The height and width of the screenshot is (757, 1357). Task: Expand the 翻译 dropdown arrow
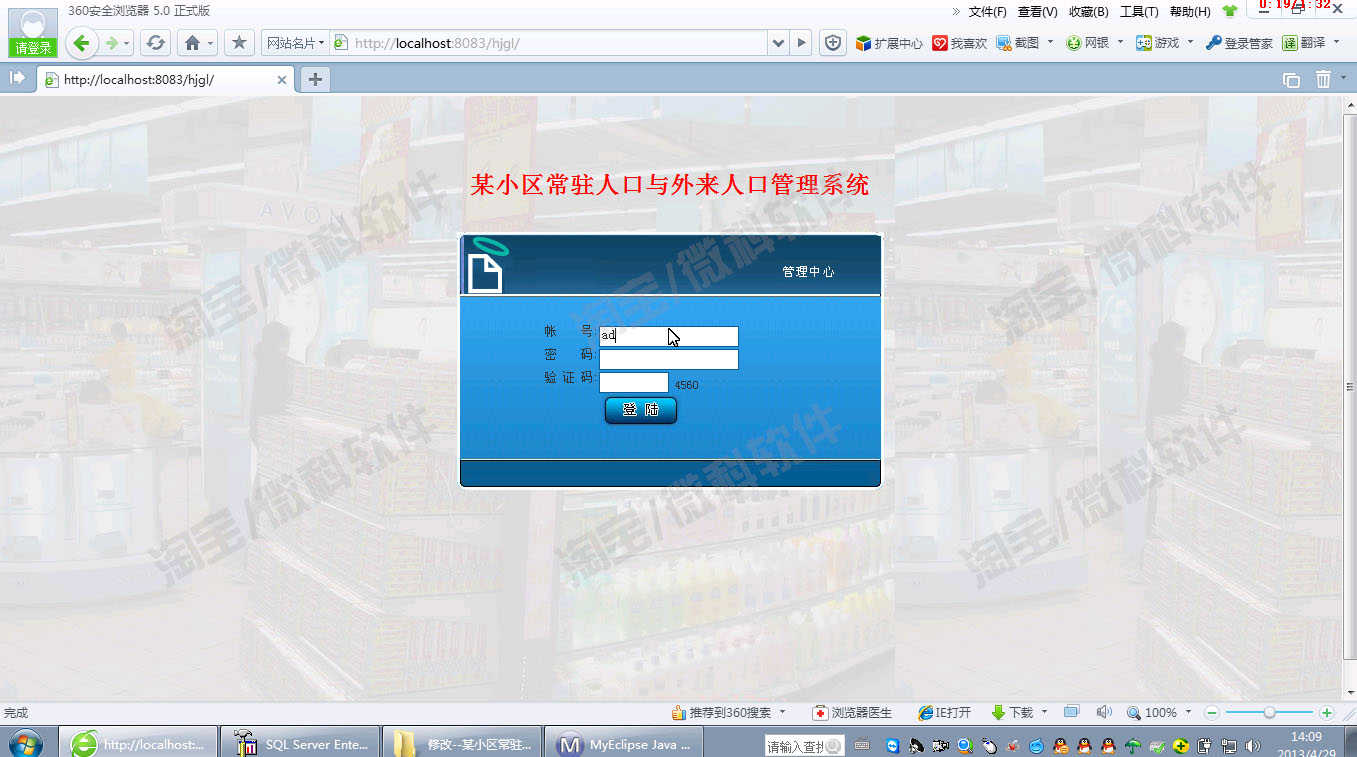click(1337, 43)
